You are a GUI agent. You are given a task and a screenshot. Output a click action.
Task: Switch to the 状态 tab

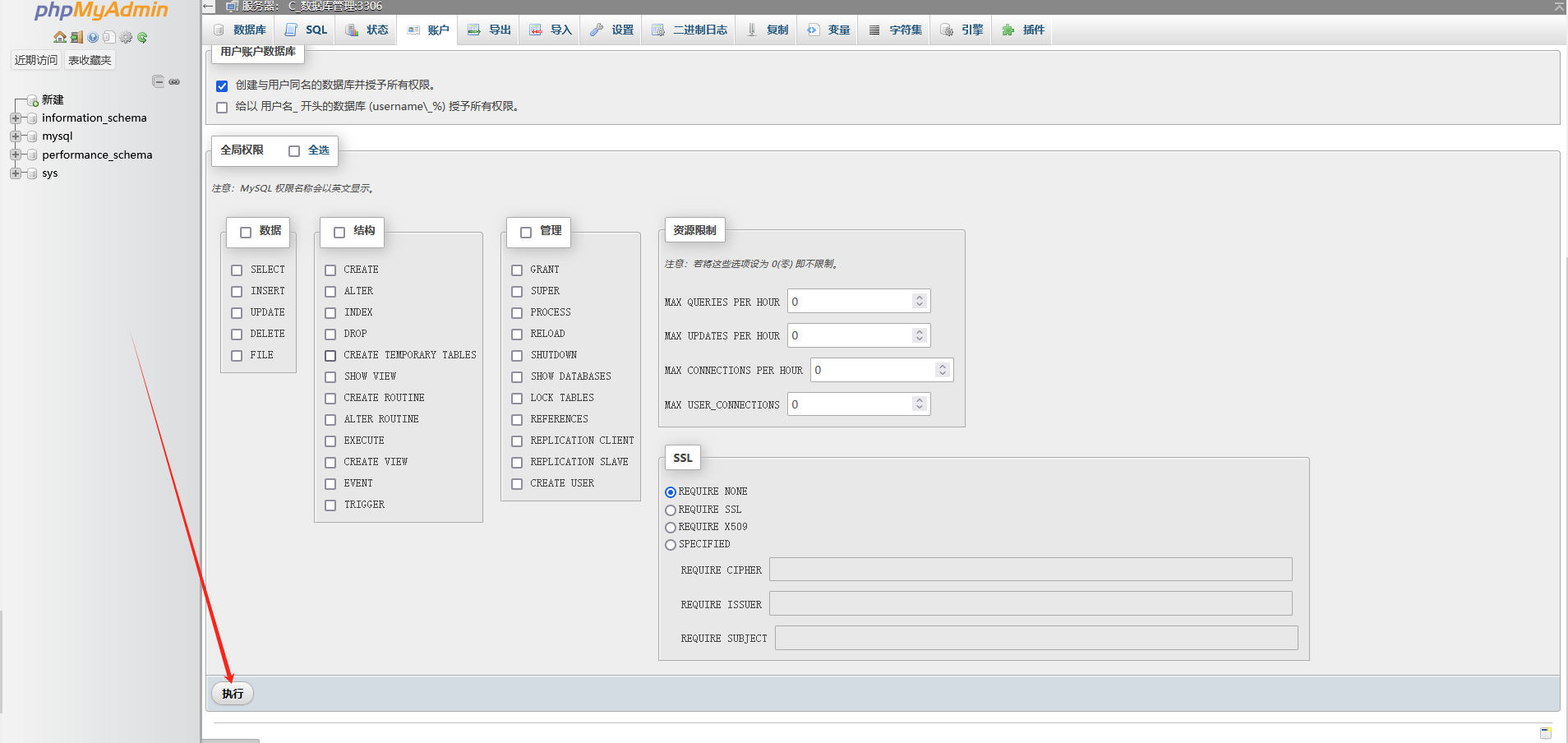367,30
